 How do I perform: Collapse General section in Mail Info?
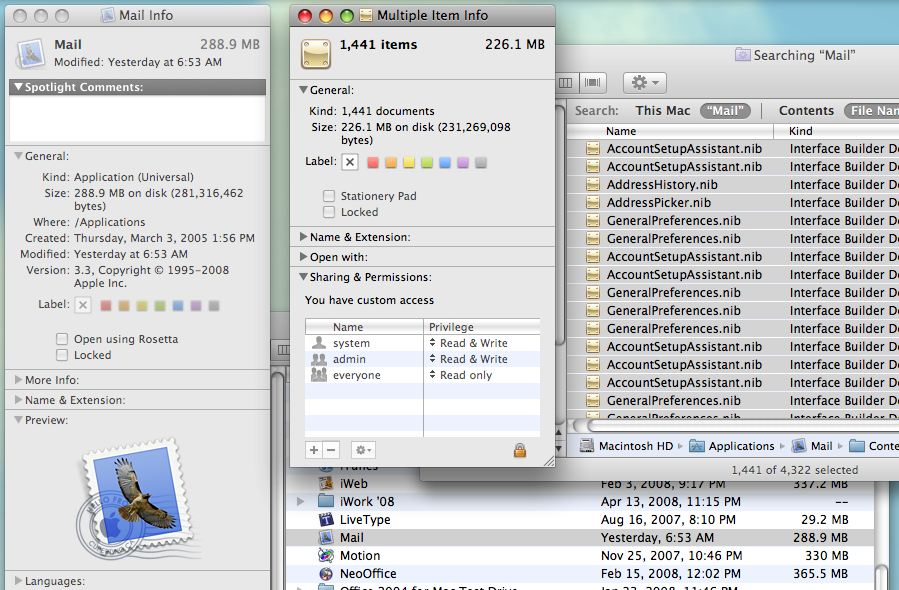point(18,156)
